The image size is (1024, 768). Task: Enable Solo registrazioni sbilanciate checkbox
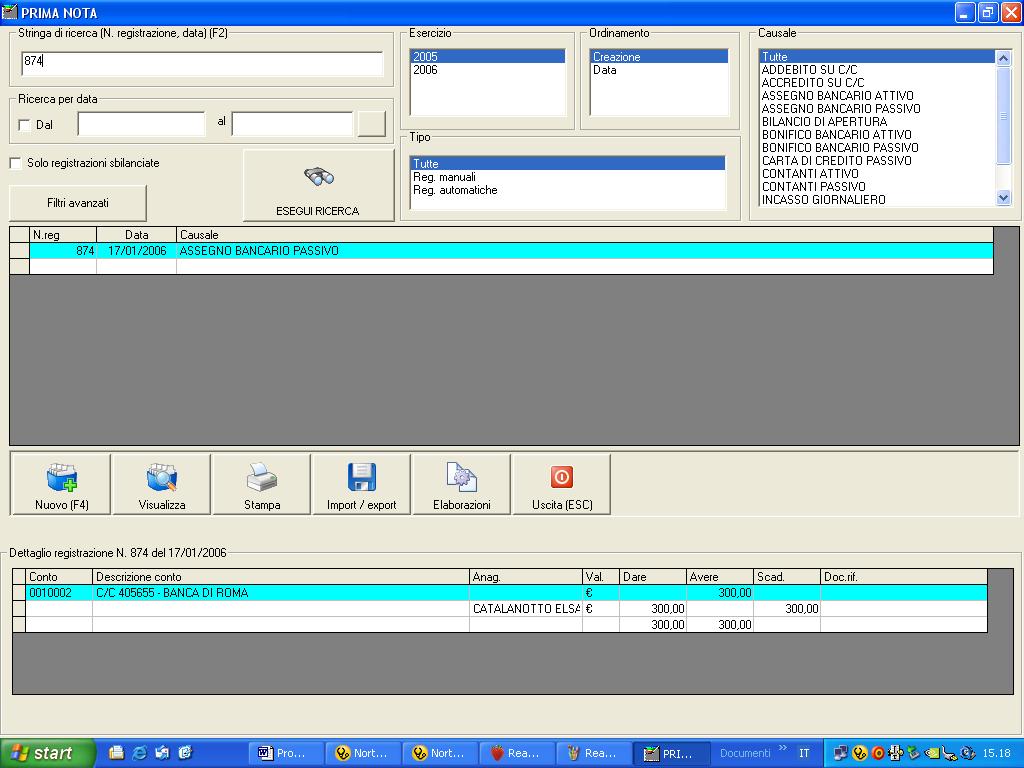point(16,163)
